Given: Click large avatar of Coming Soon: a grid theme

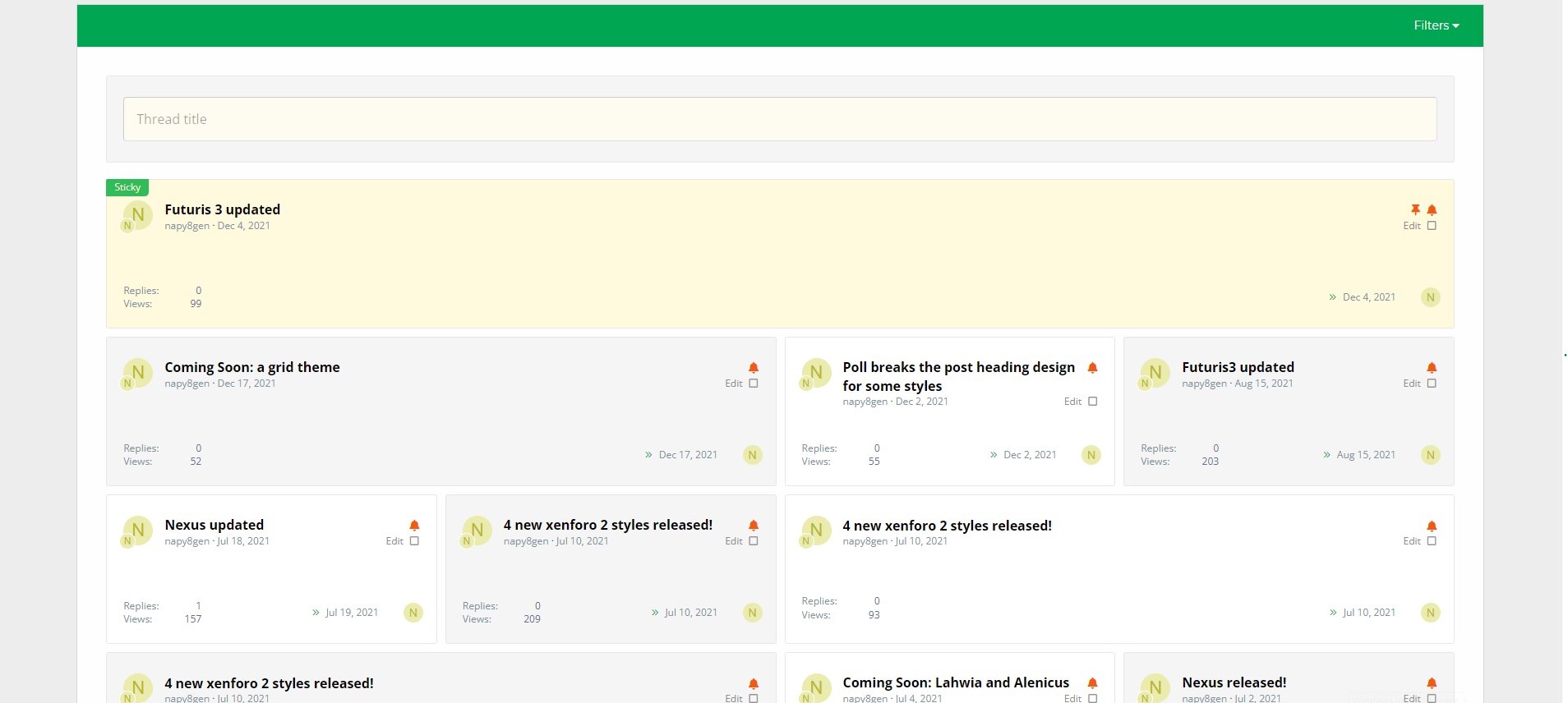Looking at the screenshot, I should pos(138,373).
